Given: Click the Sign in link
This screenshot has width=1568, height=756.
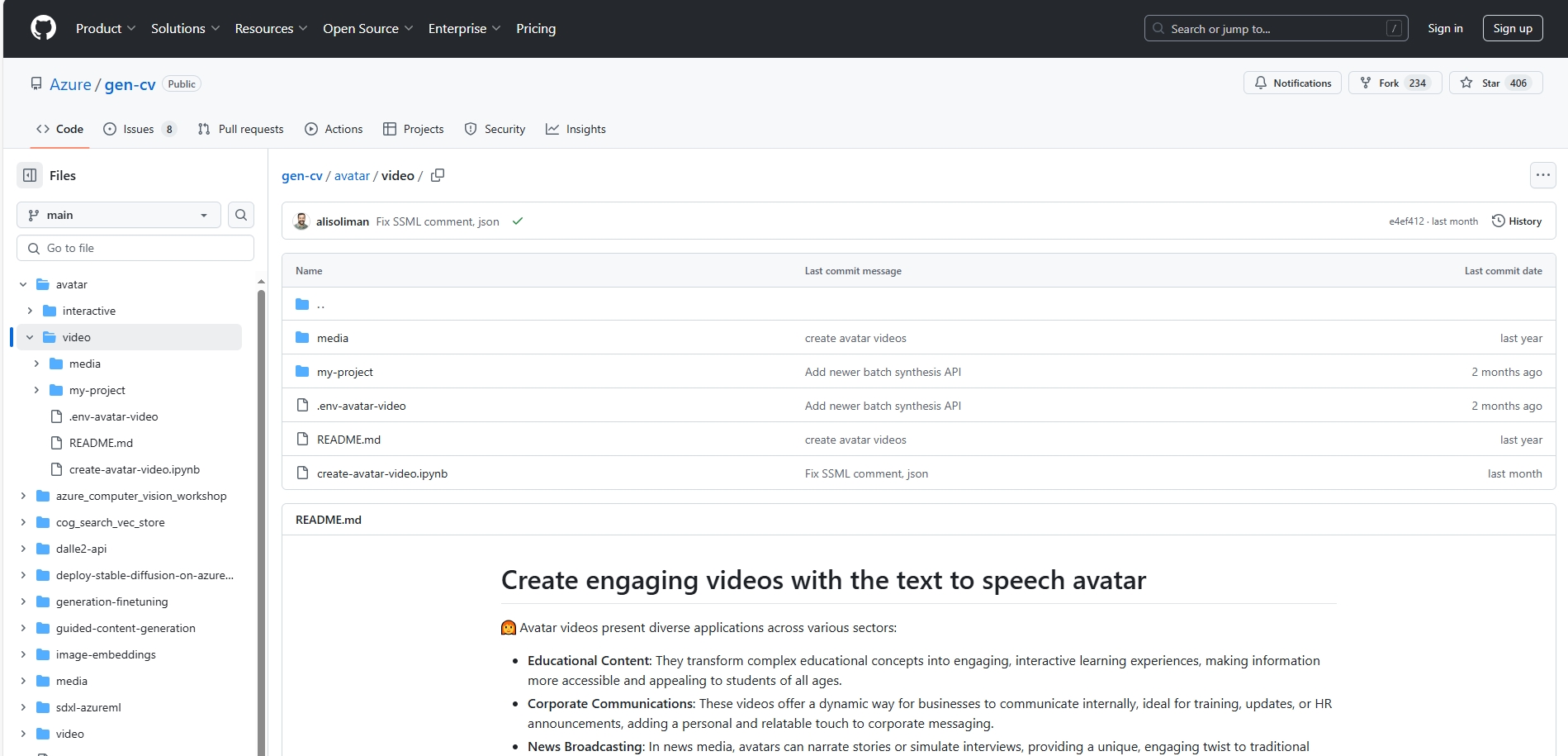Looking at the screenshot, I should click(x=1445, y=28).
